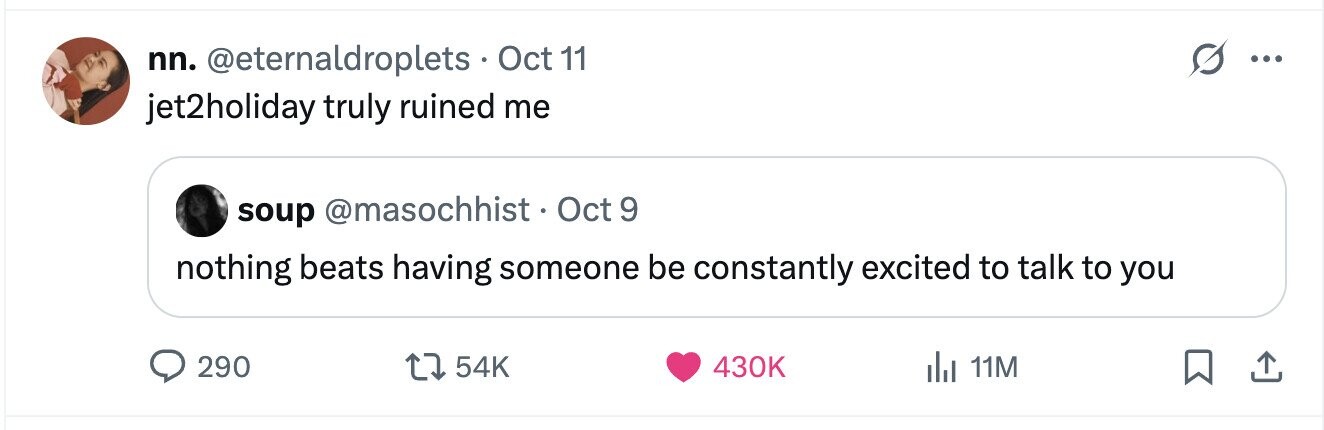Screen dimensions: 1324x430
Task: Open the Oct 11 timestamp link
Action: tap(542, 60)
